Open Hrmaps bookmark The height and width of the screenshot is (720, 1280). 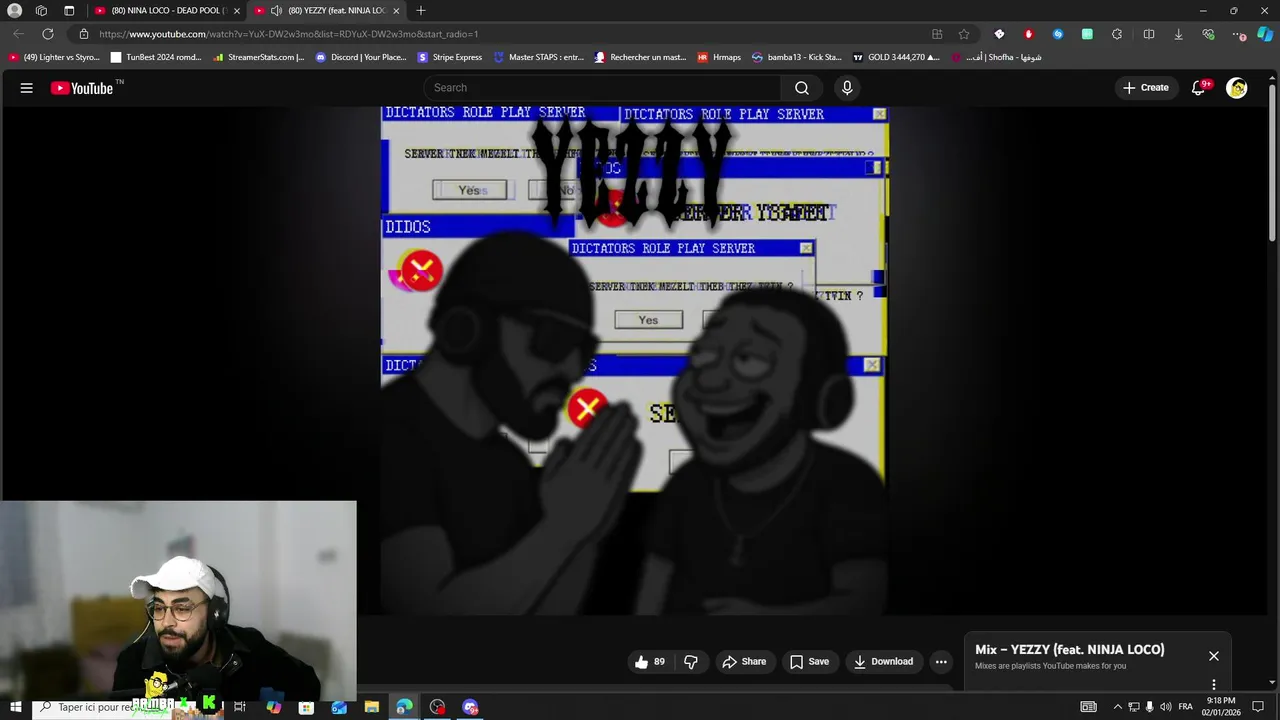point(719,57)
